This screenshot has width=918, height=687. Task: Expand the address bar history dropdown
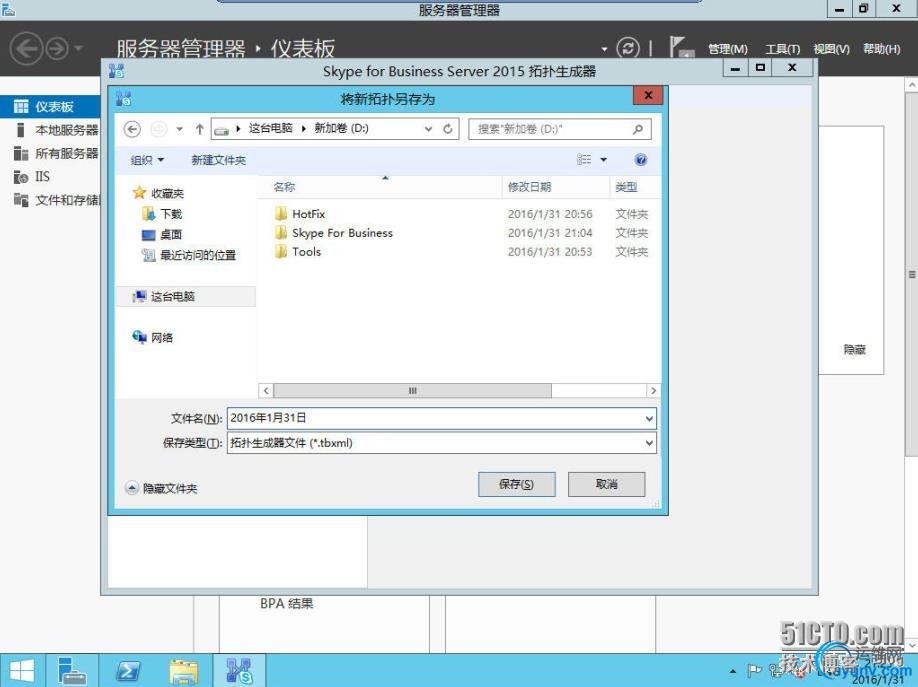(x=429, y=129)
